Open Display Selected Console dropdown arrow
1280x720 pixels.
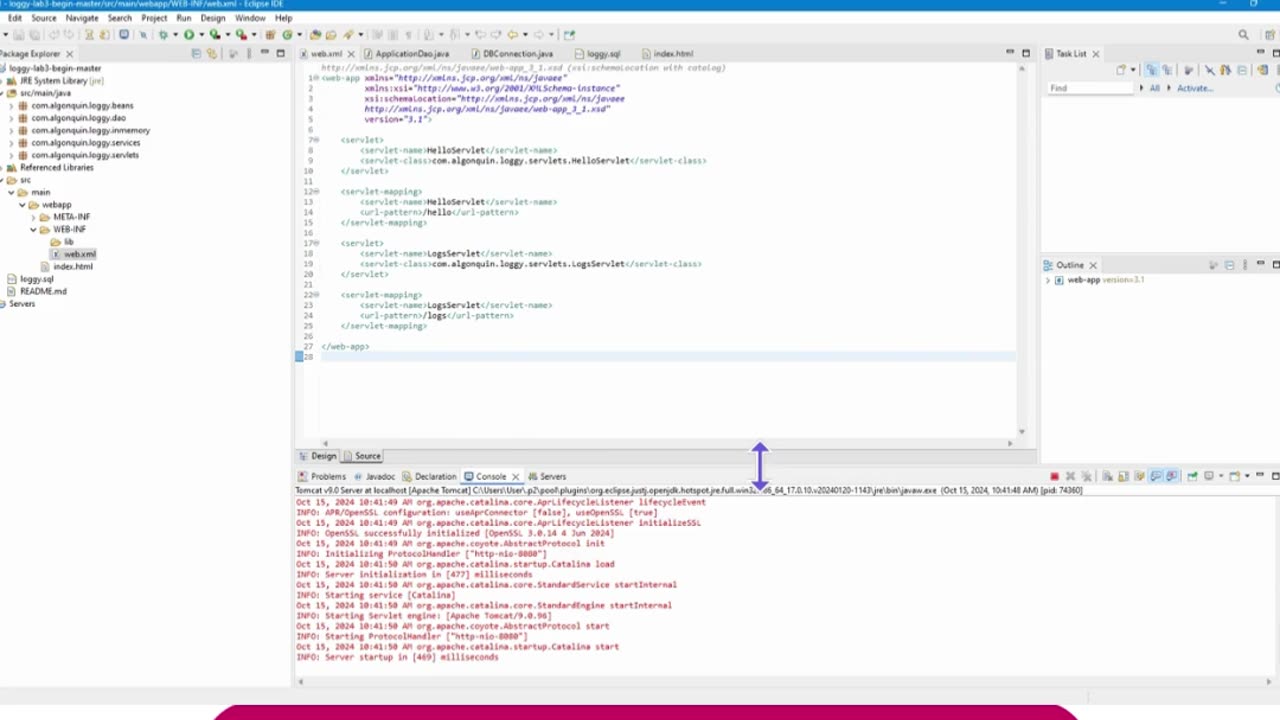coord(1221,476)
